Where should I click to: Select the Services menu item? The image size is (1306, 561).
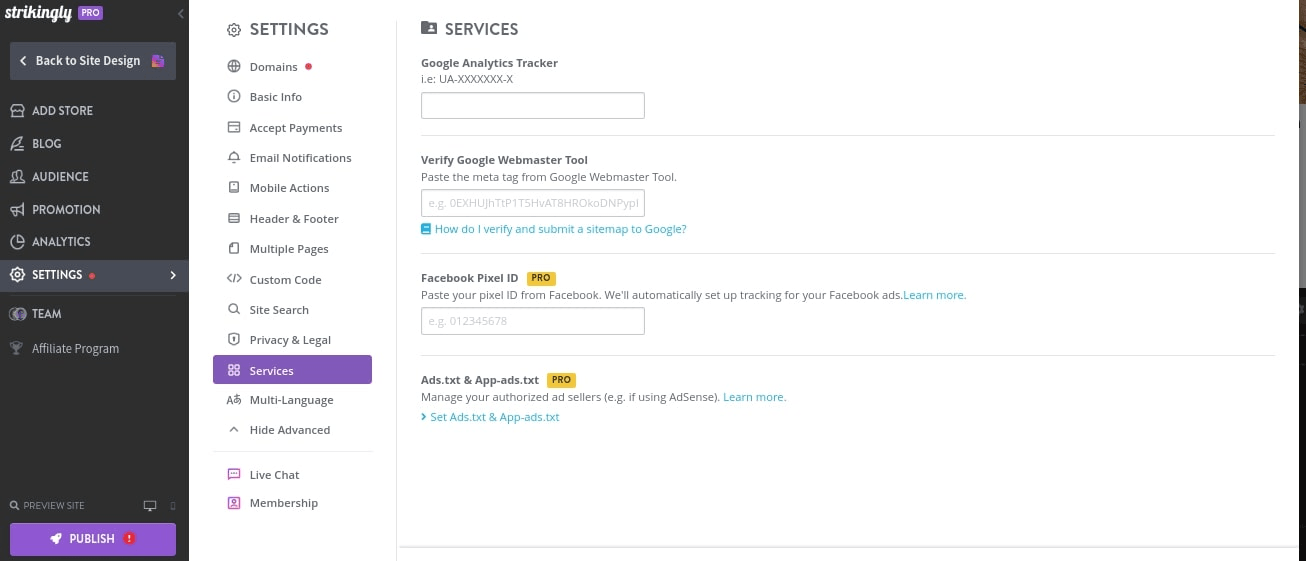pos(292,370)
